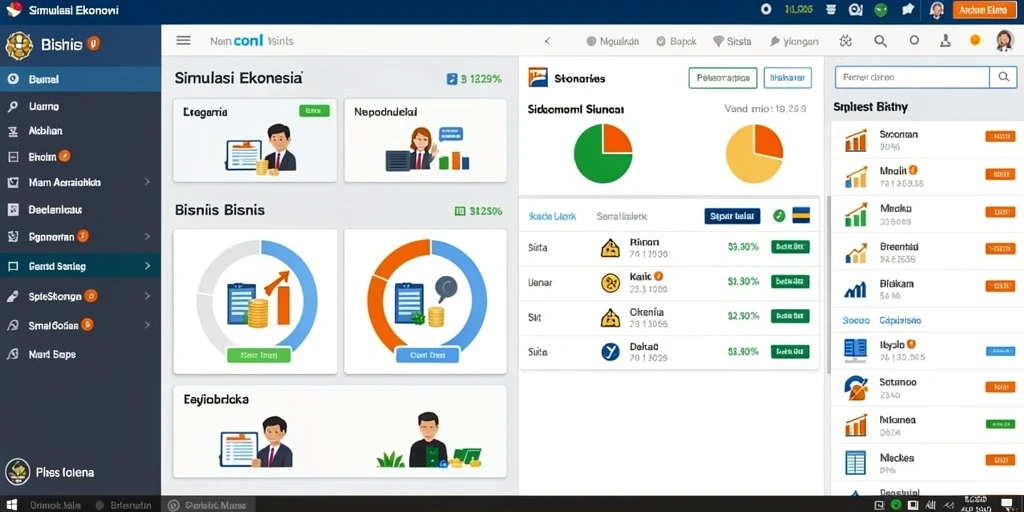Click the magnifier icon in top toolbar

[x=880, y=41]
